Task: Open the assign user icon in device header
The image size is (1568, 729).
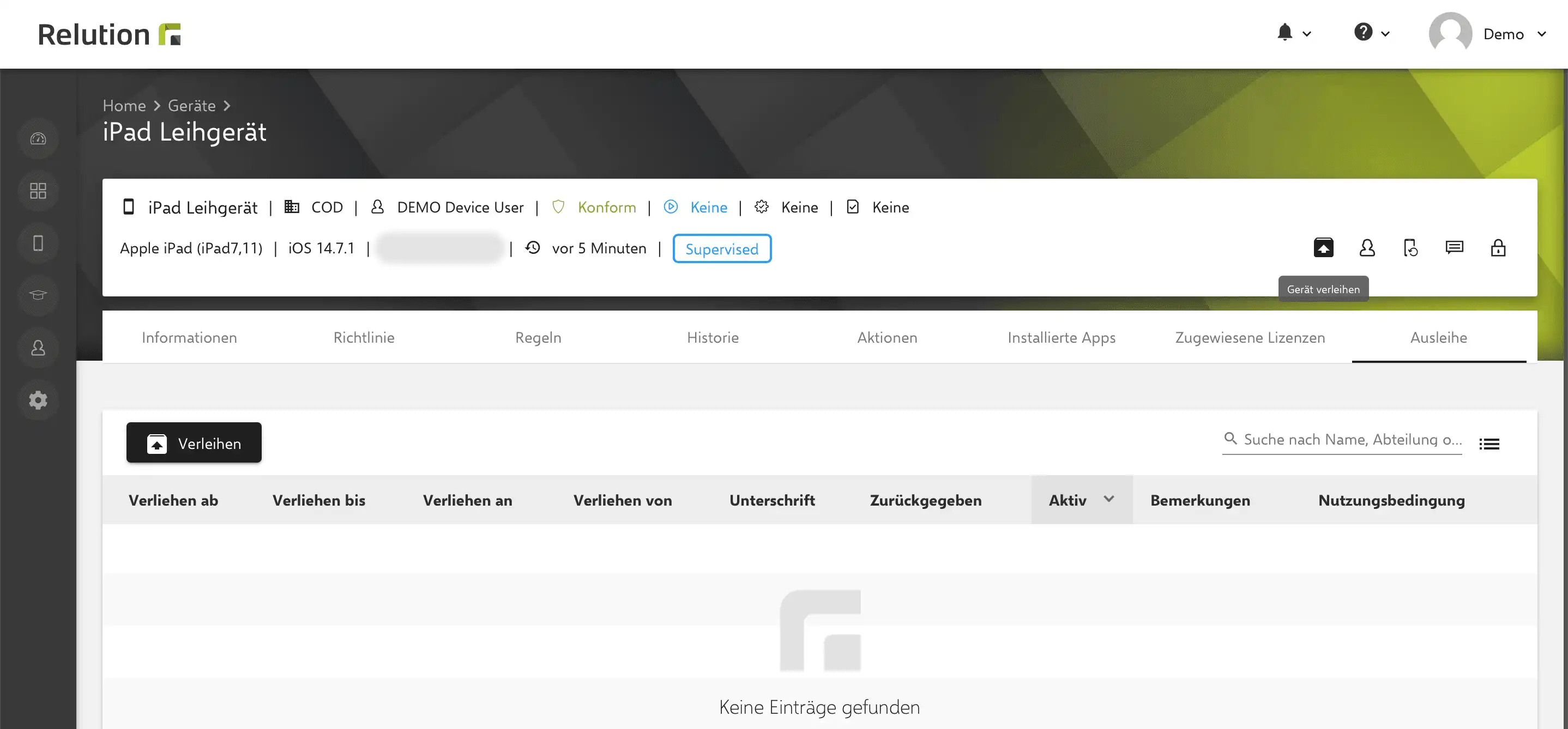Action: (1367, 248)
